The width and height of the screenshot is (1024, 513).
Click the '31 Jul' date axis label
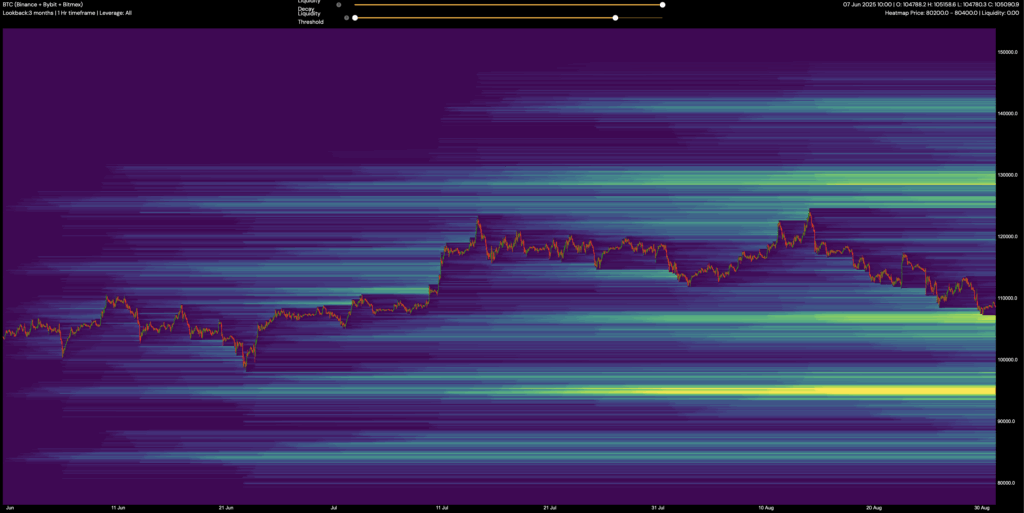pos(658,508)
